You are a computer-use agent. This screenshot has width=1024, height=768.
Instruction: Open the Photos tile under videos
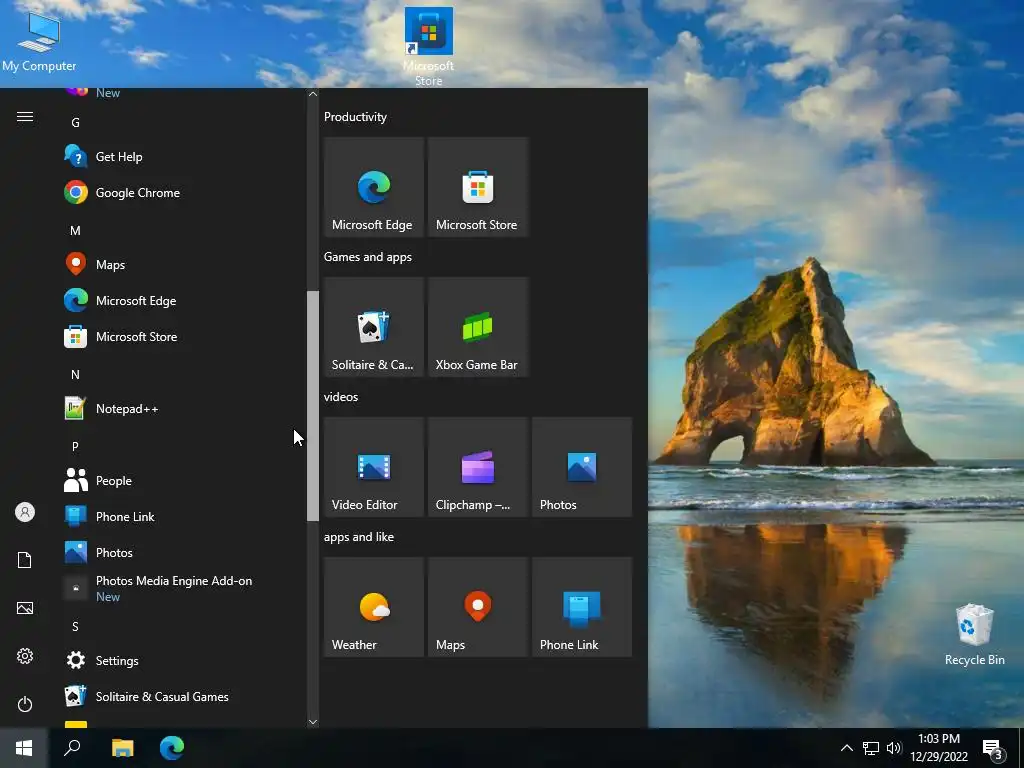(582, 467)
